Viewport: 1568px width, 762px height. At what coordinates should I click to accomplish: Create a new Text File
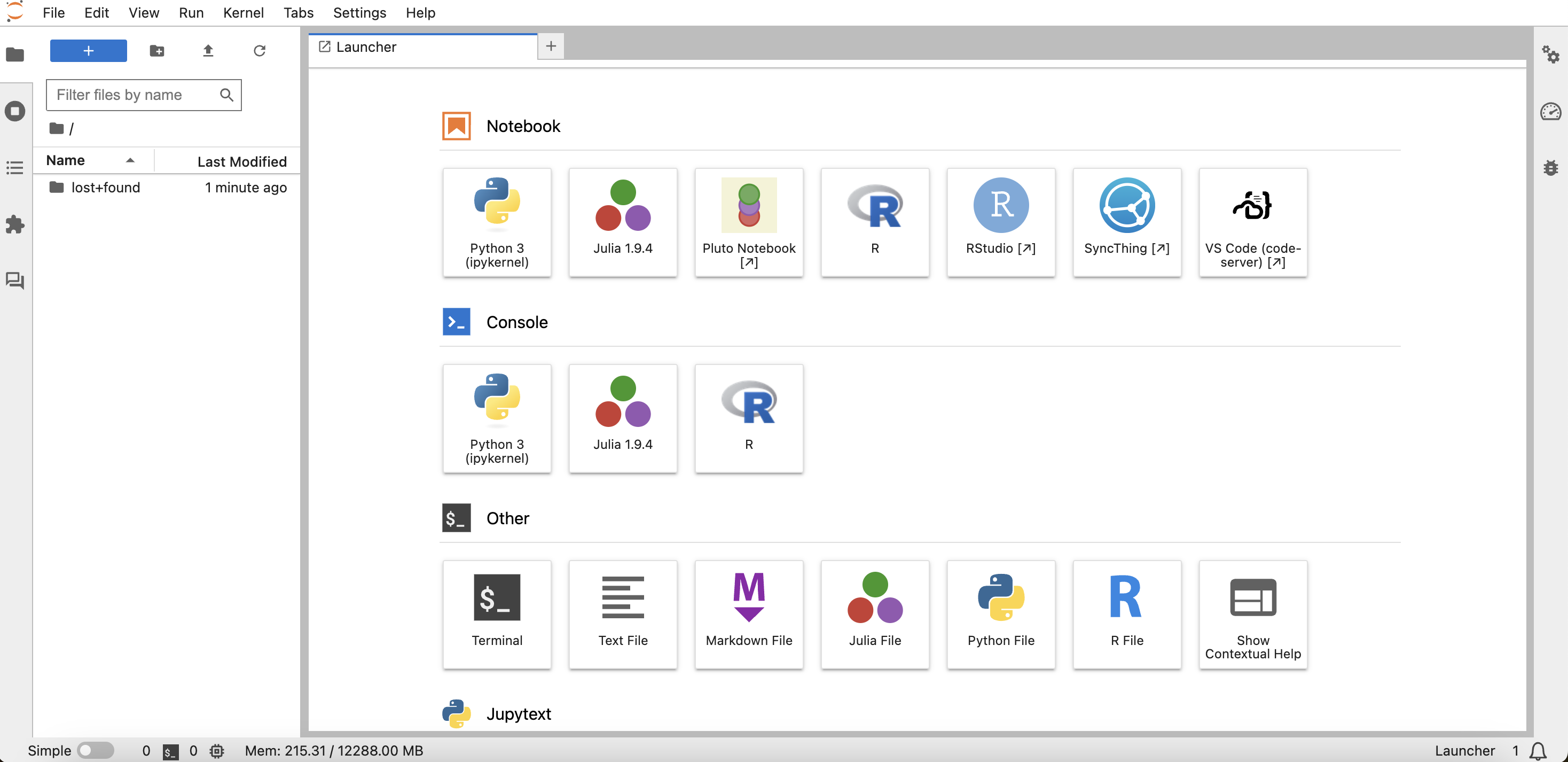tap(623, 615)
